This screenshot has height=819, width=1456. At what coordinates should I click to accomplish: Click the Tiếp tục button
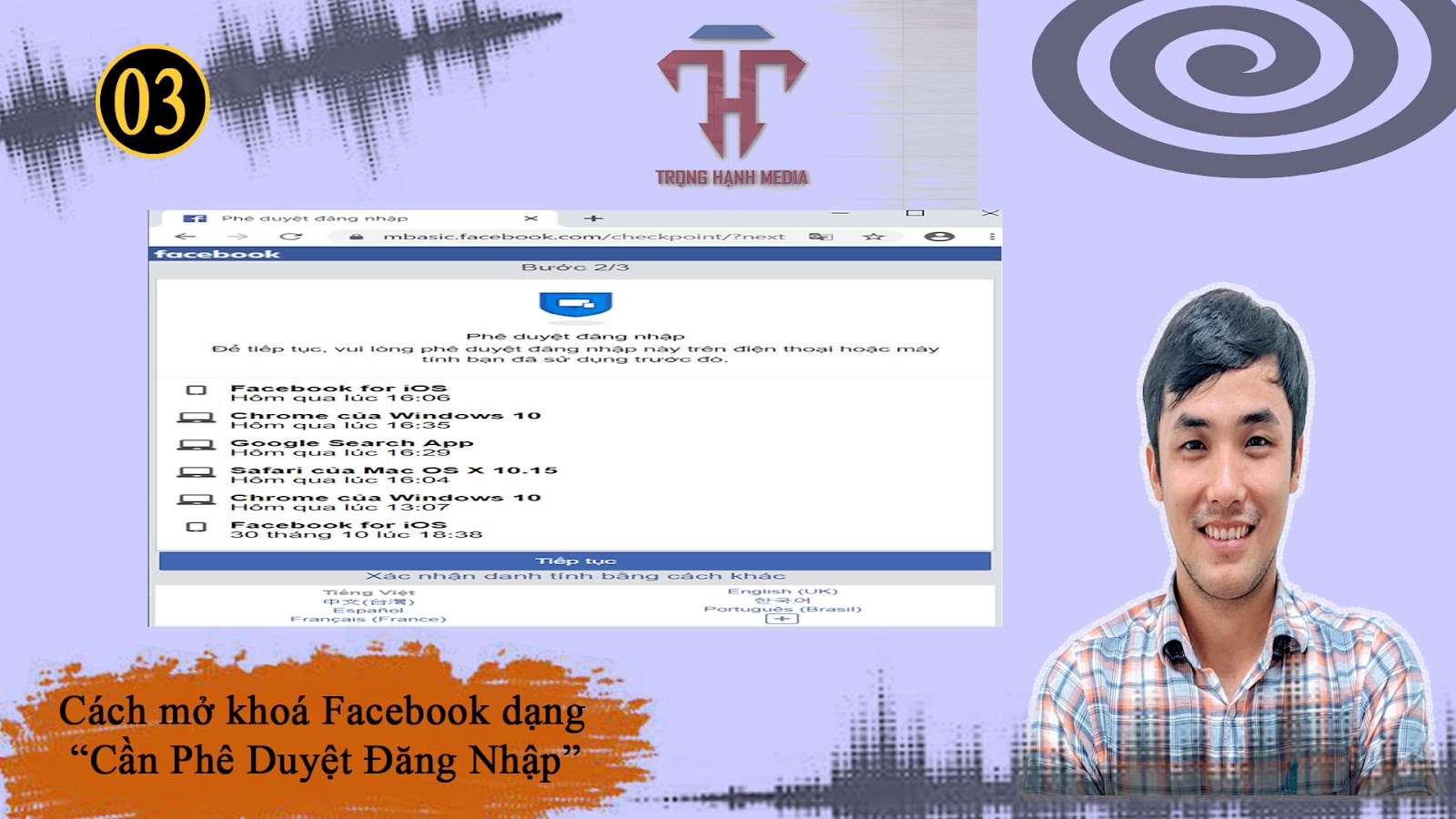[575, 561]
